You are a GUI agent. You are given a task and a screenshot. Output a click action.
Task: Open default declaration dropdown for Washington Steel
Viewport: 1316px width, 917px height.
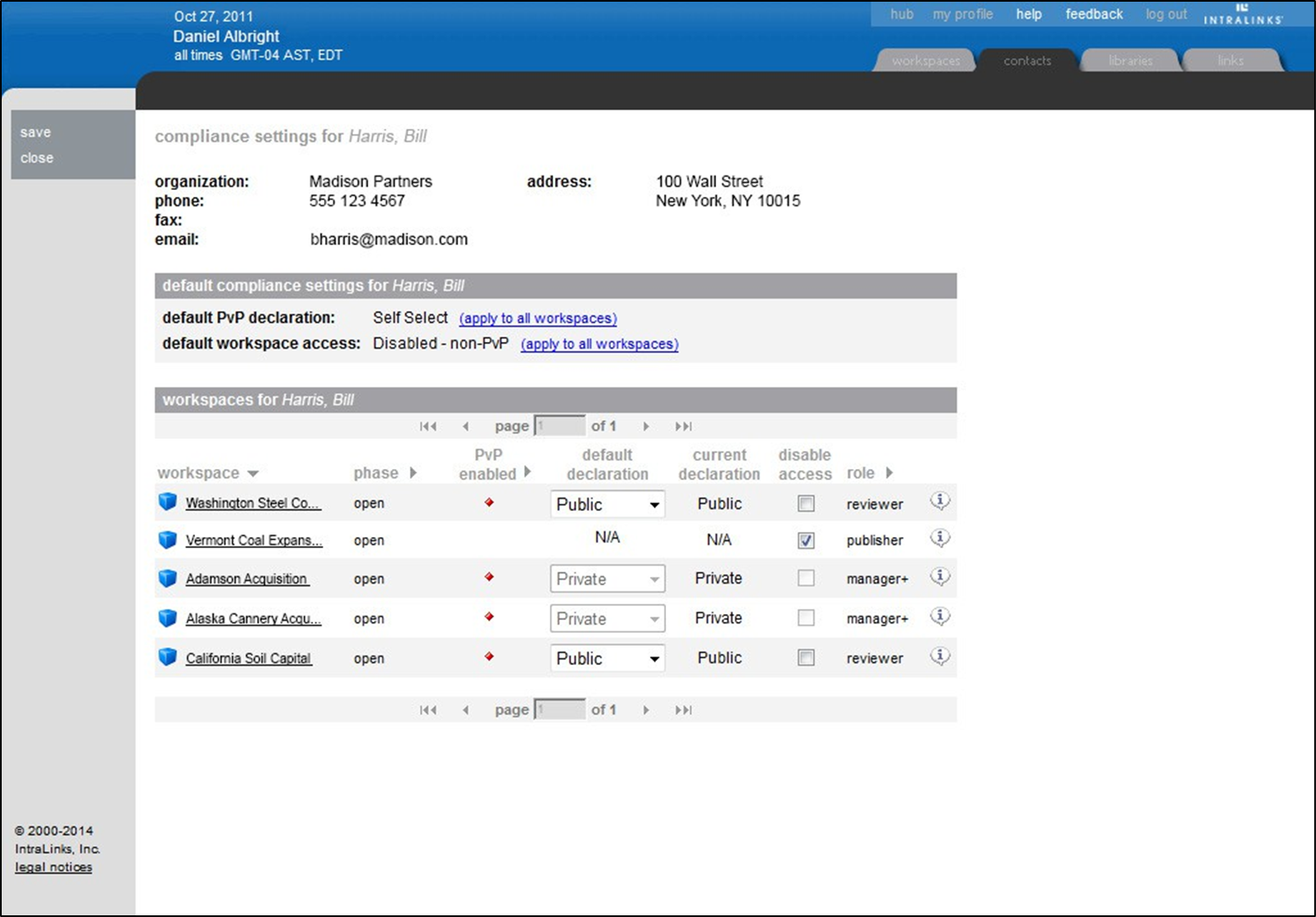point(608,504)
